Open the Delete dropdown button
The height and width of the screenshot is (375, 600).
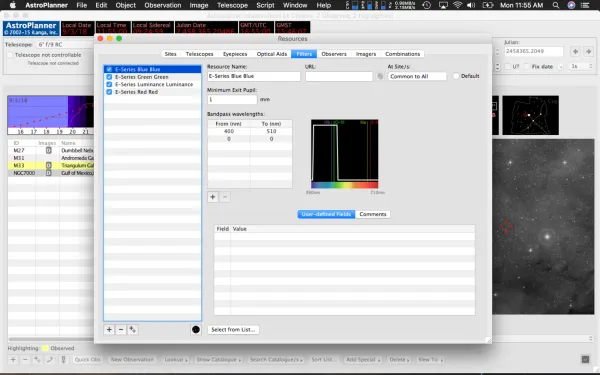coord(399,360)
